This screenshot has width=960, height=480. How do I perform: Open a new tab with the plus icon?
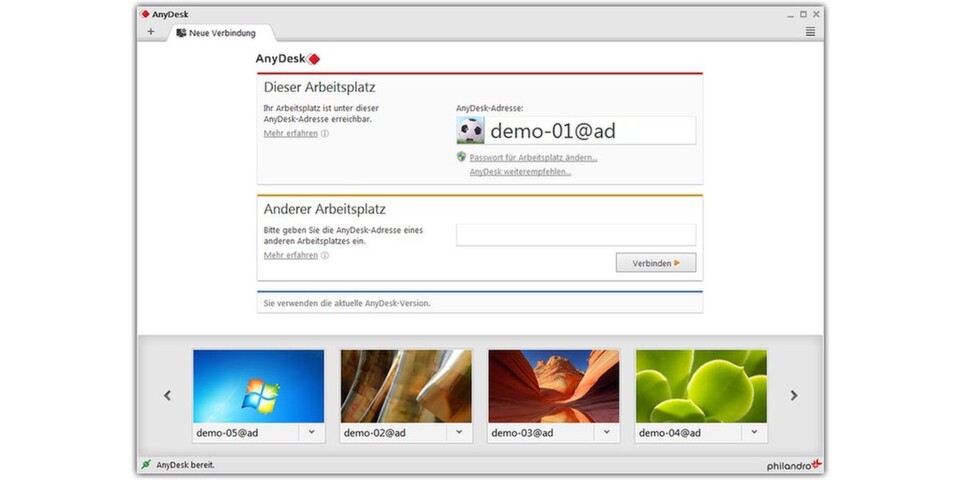(151, 32)
